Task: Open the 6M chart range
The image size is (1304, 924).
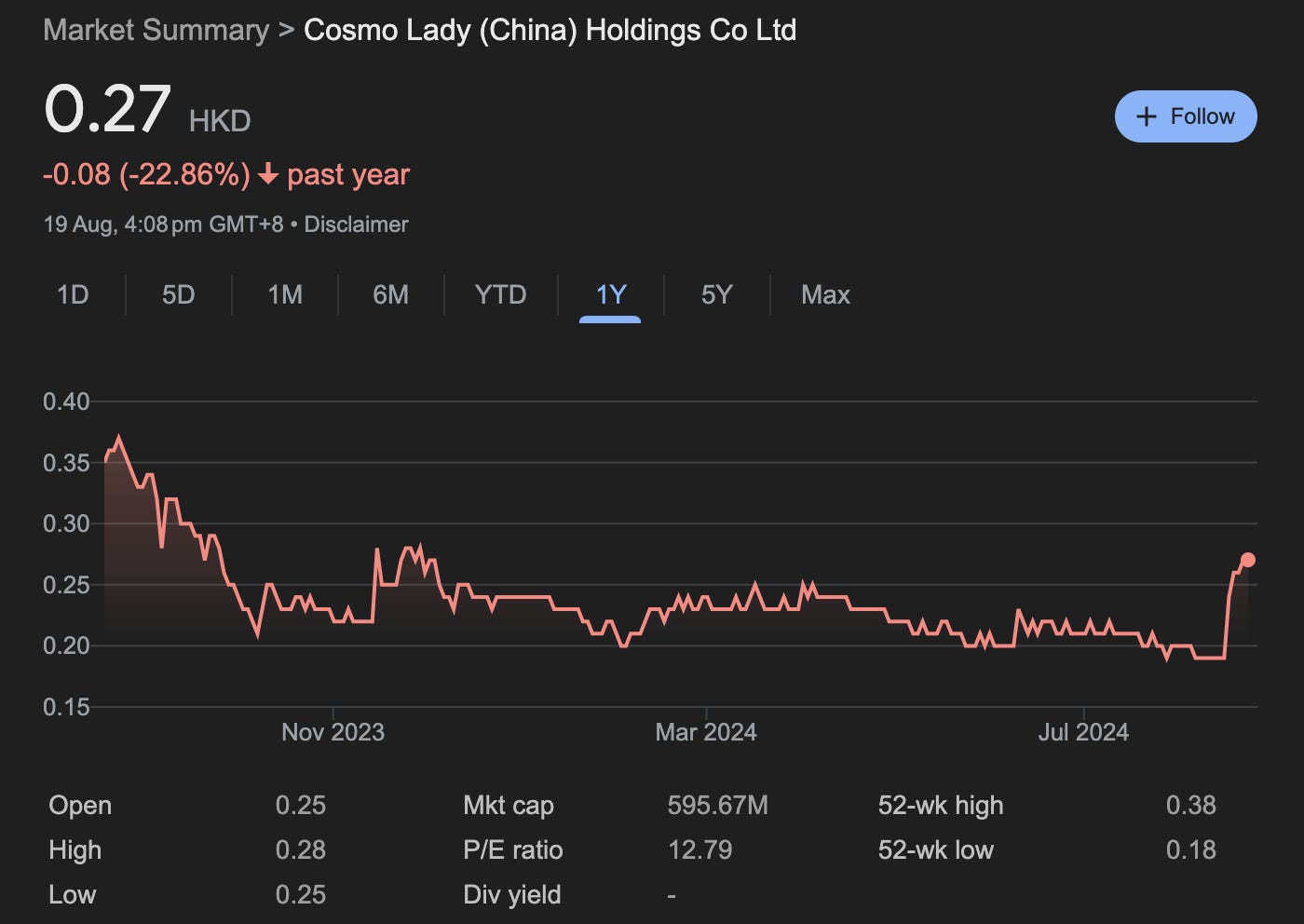Action: [x=391, y=295]
